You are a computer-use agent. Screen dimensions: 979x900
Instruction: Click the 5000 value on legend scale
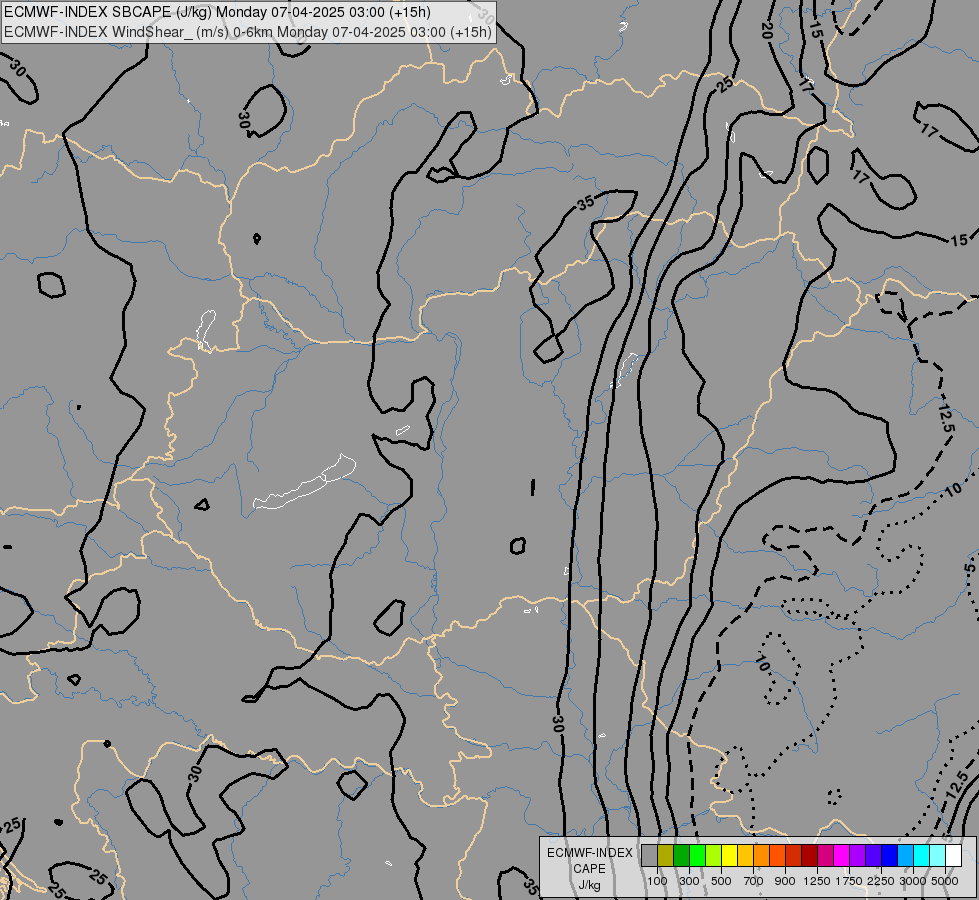(x=945, y=881)
